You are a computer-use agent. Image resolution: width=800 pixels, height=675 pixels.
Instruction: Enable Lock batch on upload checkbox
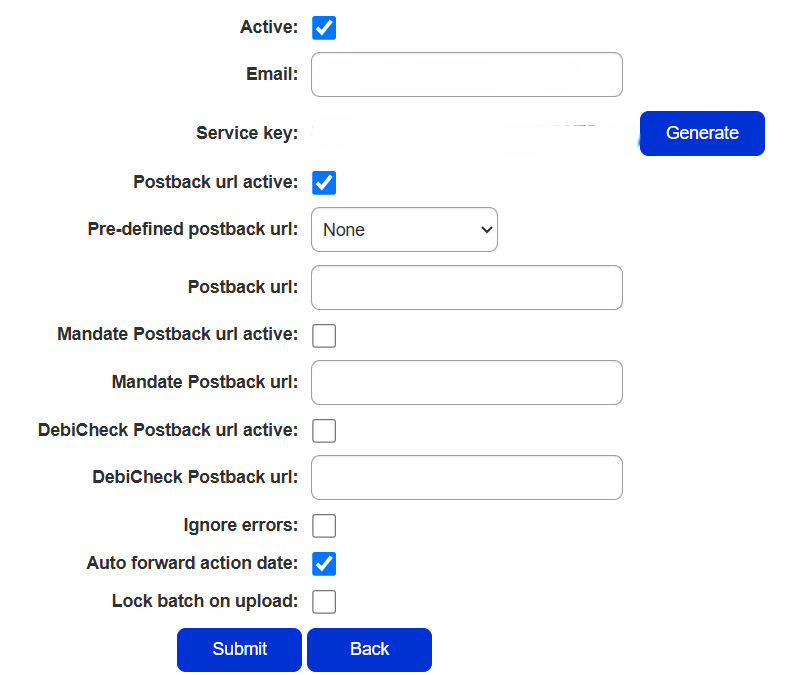coord(324,602)
